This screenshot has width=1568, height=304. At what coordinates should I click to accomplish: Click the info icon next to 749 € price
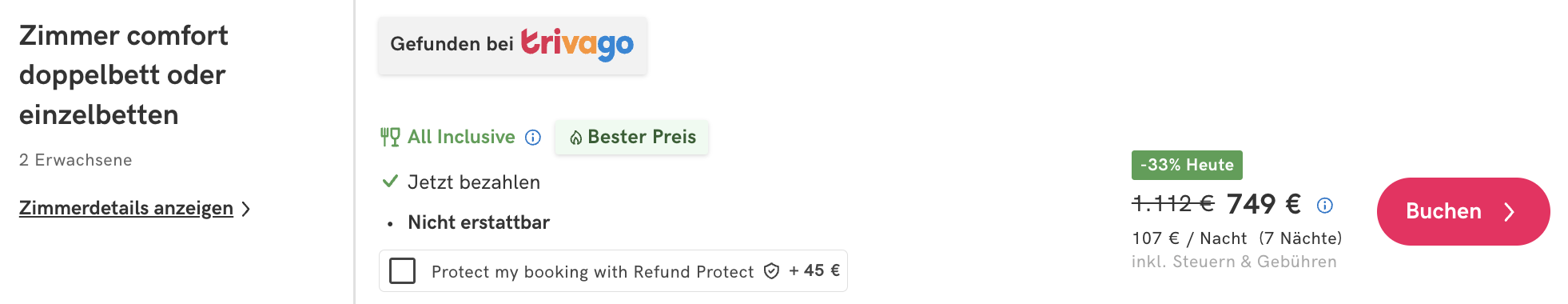pos(1325,206)
